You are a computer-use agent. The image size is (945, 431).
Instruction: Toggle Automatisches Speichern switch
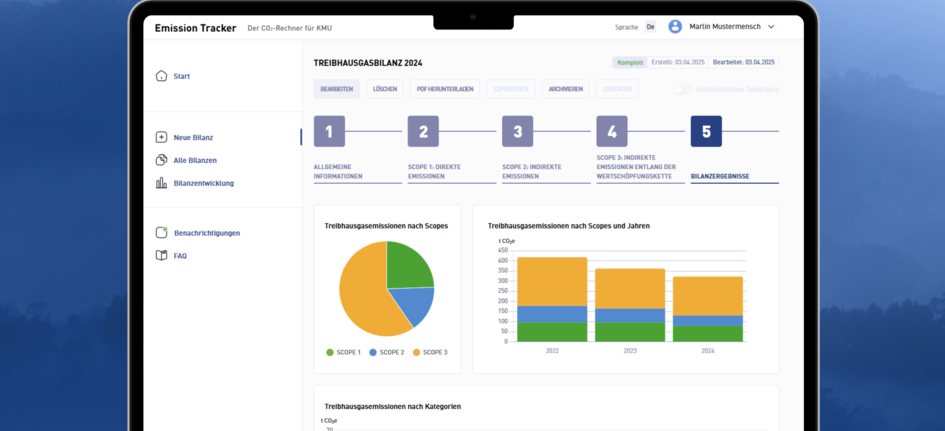point(681,89)
